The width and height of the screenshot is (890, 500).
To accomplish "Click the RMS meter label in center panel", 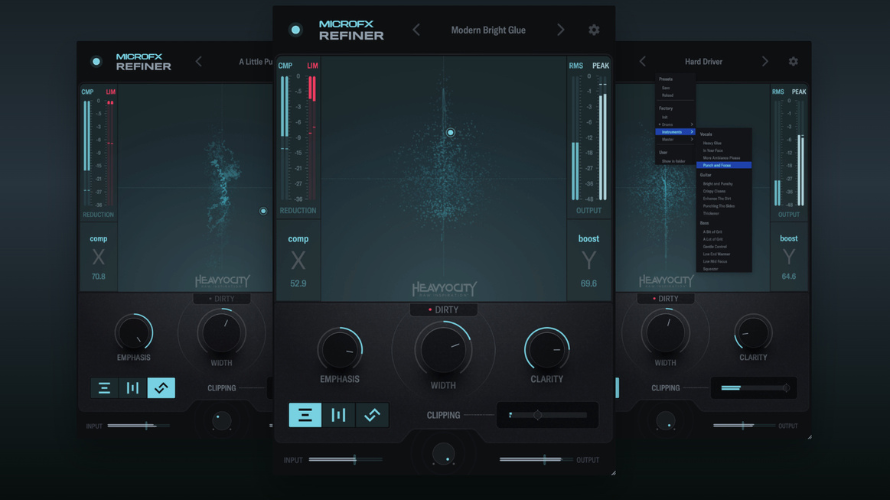I will click(576, 66).
